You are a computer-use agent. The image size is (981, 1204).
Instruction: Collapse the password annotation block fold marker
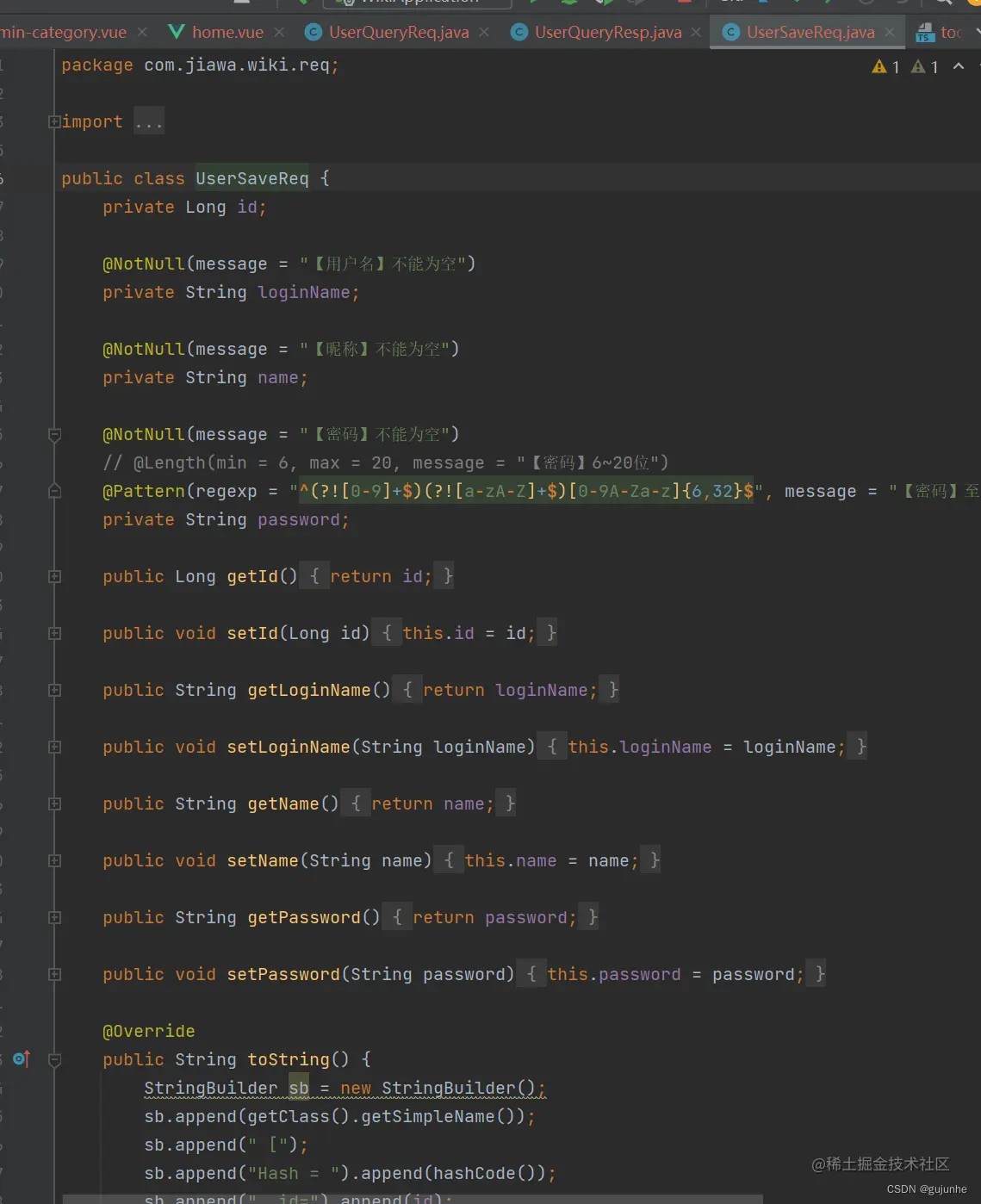[x=54, y=435]
